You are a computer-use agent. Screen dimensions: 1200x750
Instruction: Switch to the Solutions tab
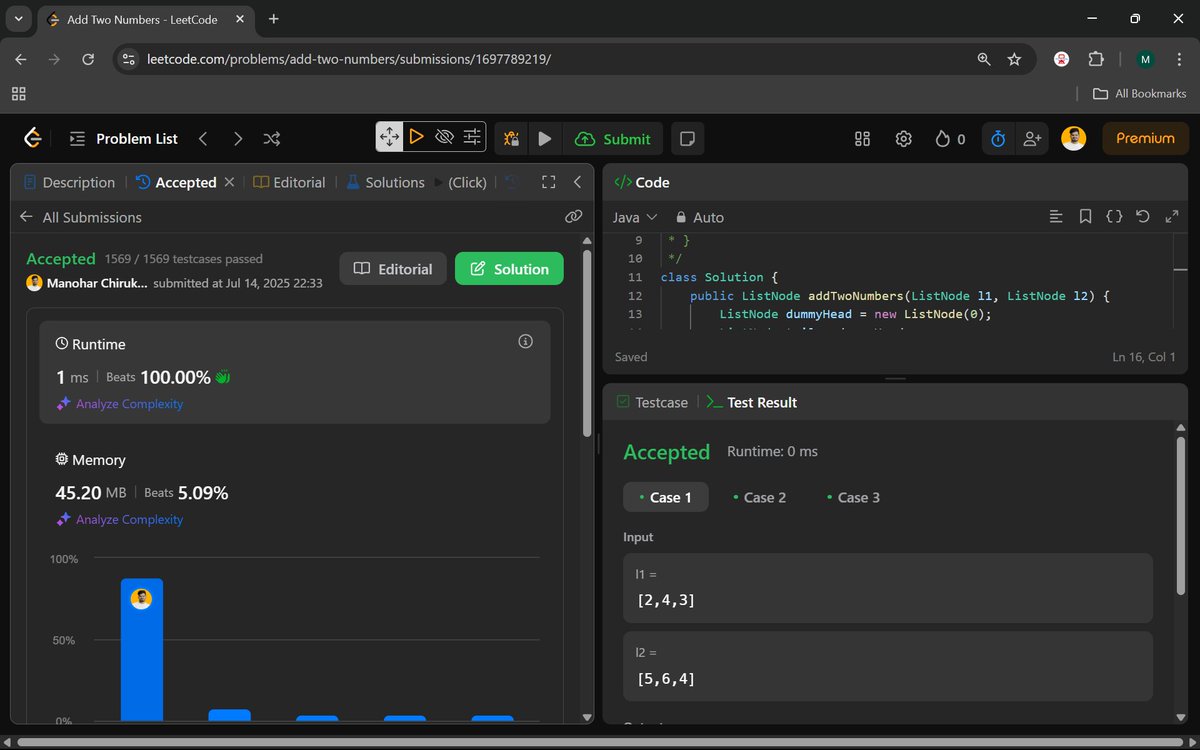[385, 182]
